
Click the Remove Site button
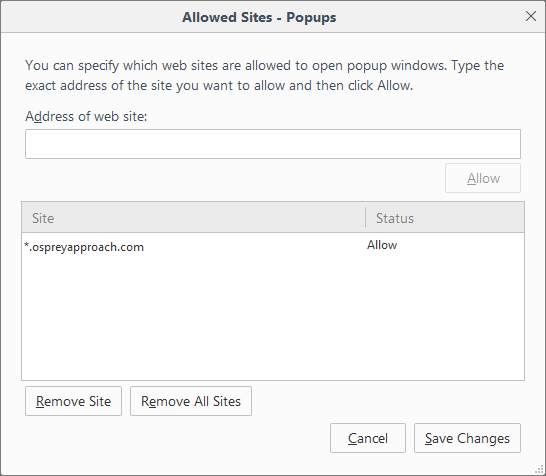73,401
